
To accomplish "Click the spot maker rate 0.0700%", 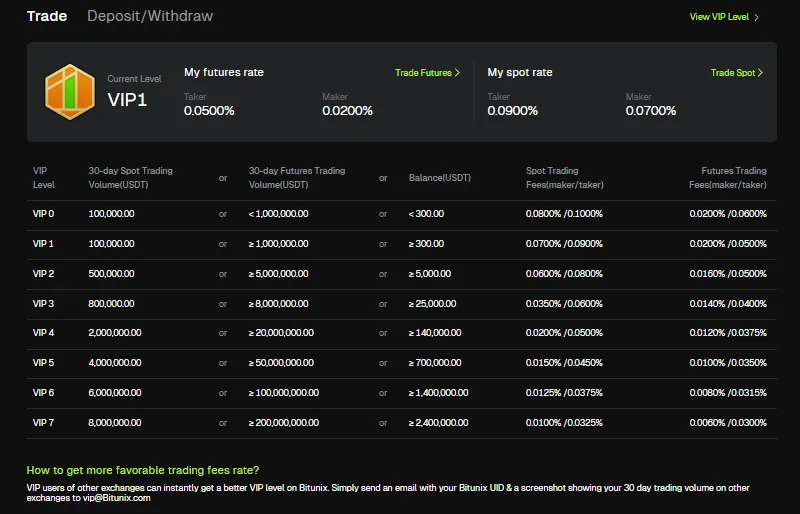I will coord(651,111).
